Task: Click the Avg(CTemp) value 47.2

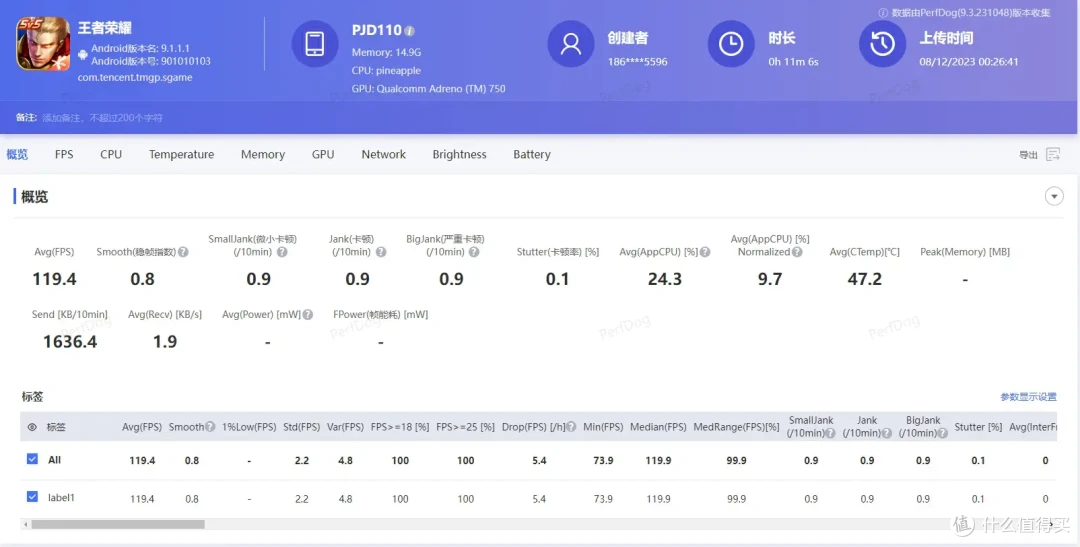Action: coord(864,279)
